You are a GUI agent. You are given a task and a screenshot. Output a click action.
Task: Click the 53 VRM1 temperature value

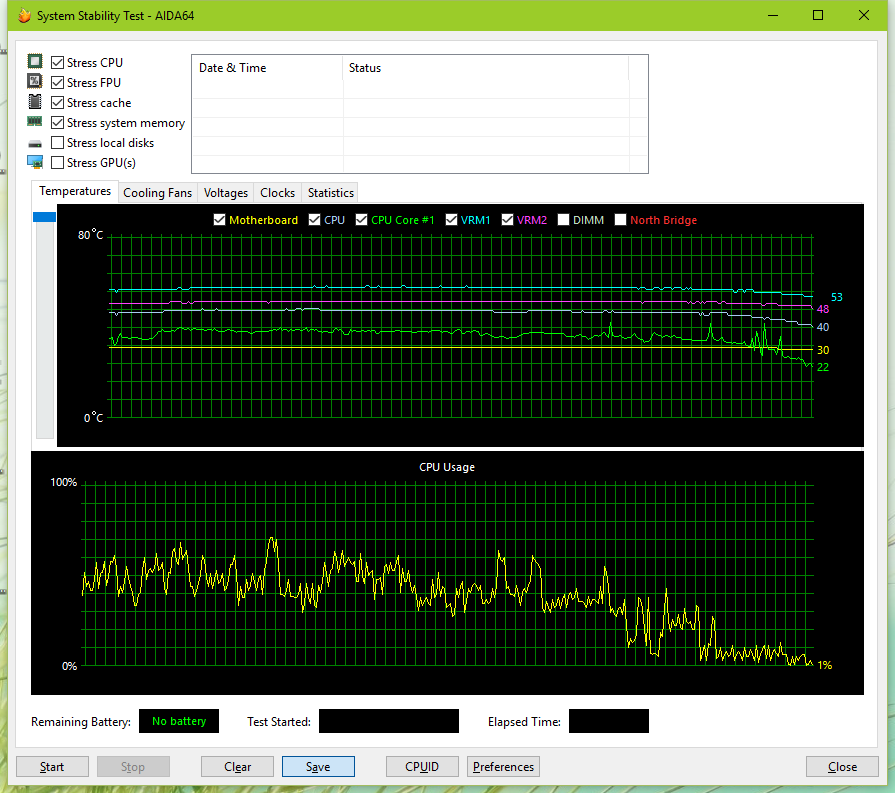click(836, 297)
